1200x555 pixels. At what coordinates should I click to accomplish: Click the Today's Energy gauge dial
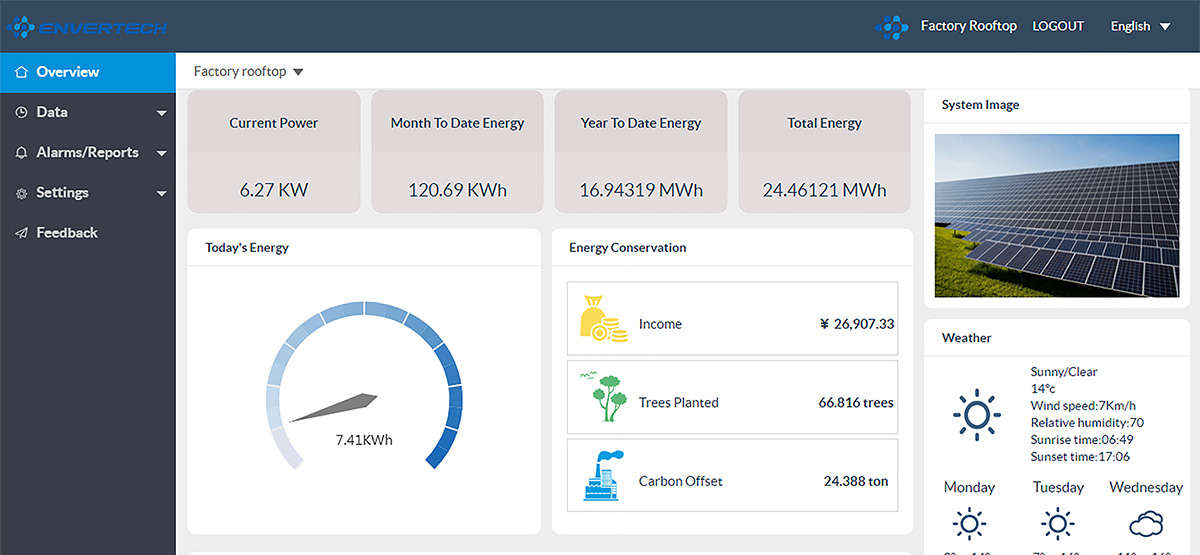(x=364, y=386)
